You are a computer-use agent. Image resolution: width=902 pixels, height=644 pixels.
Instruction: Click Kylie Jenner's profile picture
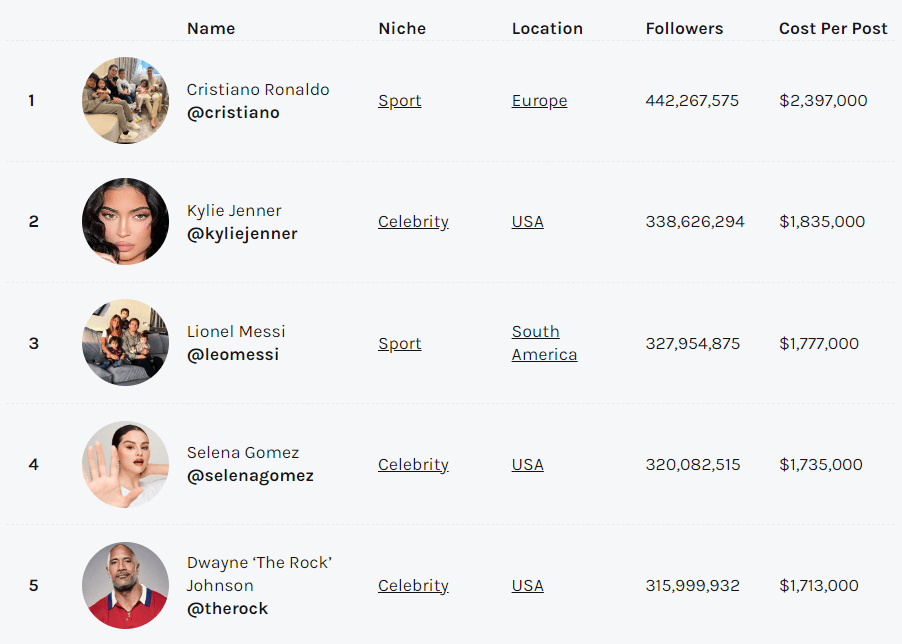pos(125,221)
